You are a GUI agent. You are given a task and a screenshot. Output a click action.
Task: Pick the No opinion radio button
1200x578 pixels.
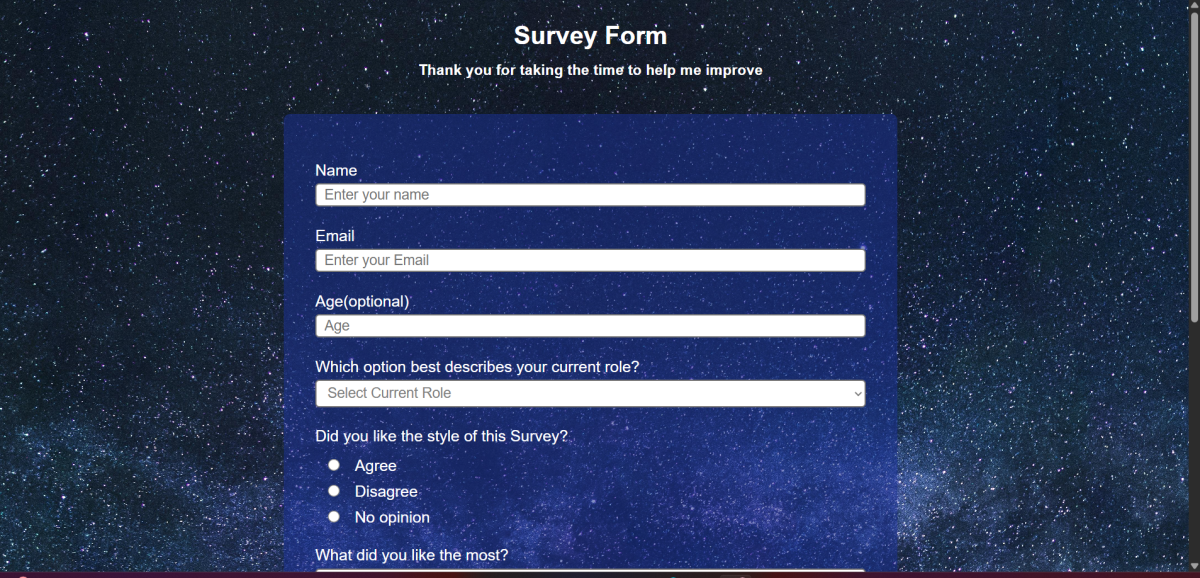[334, 517]
